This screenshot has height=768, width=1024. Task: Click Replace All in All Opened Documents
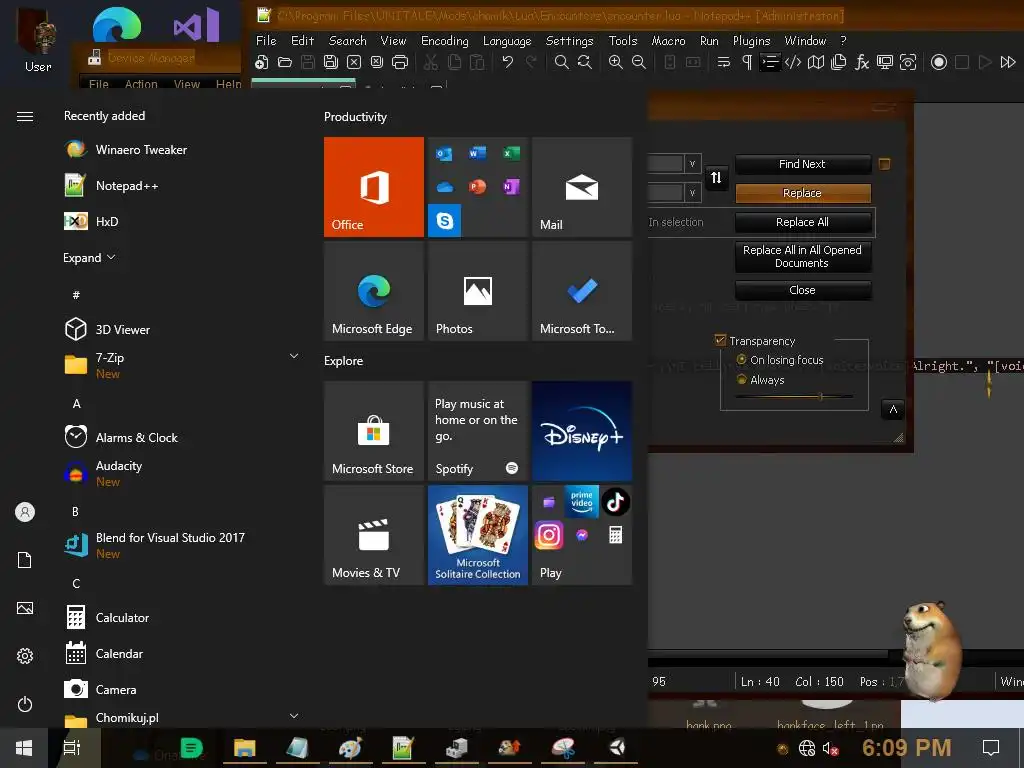(803, 256)
